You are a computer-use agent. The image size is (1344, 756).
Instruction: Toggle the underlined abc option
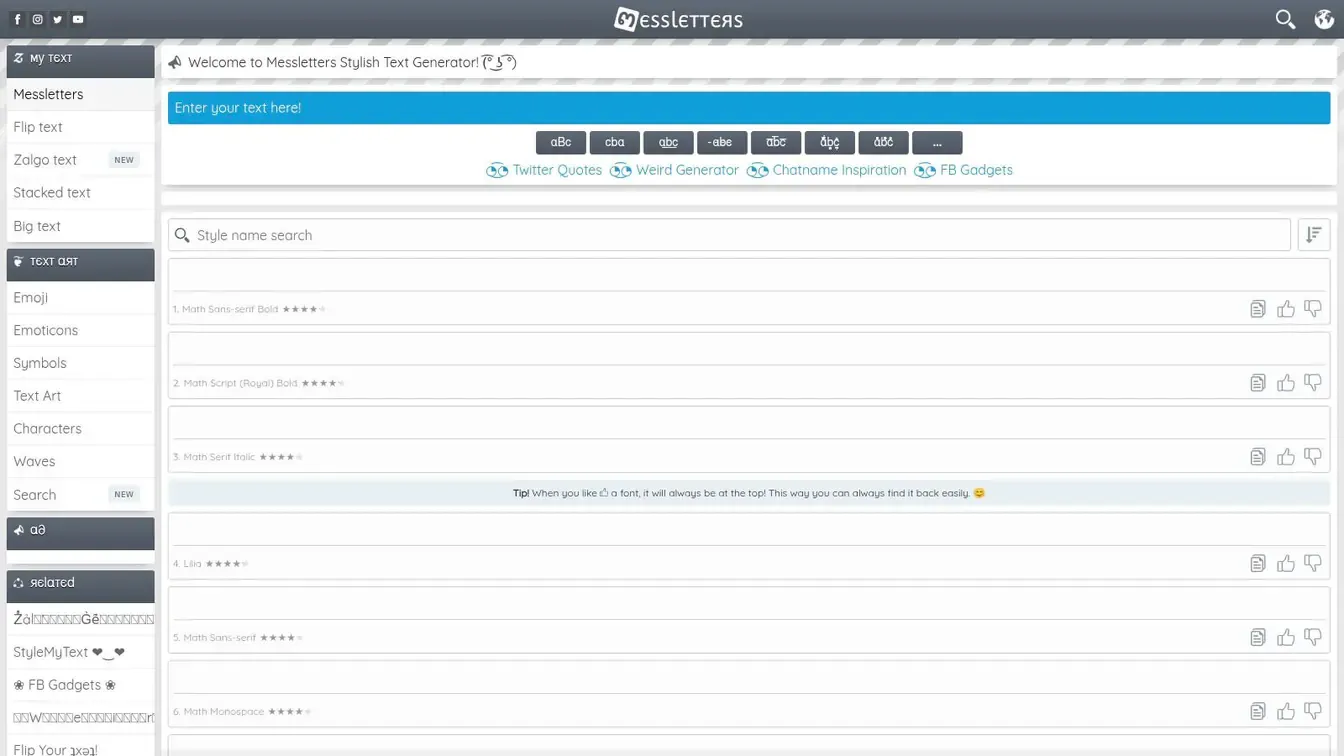pos(668,143)
